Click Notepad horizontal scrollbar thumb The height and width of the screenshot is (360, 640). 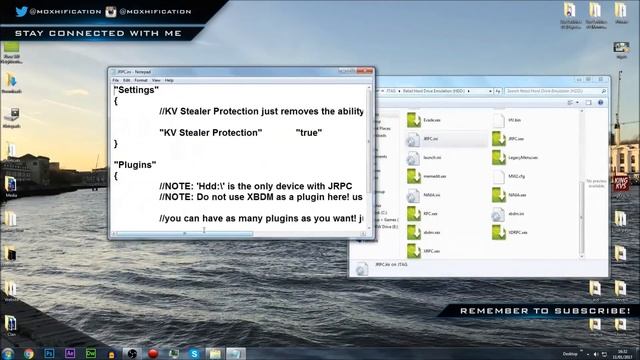[185, 233]
